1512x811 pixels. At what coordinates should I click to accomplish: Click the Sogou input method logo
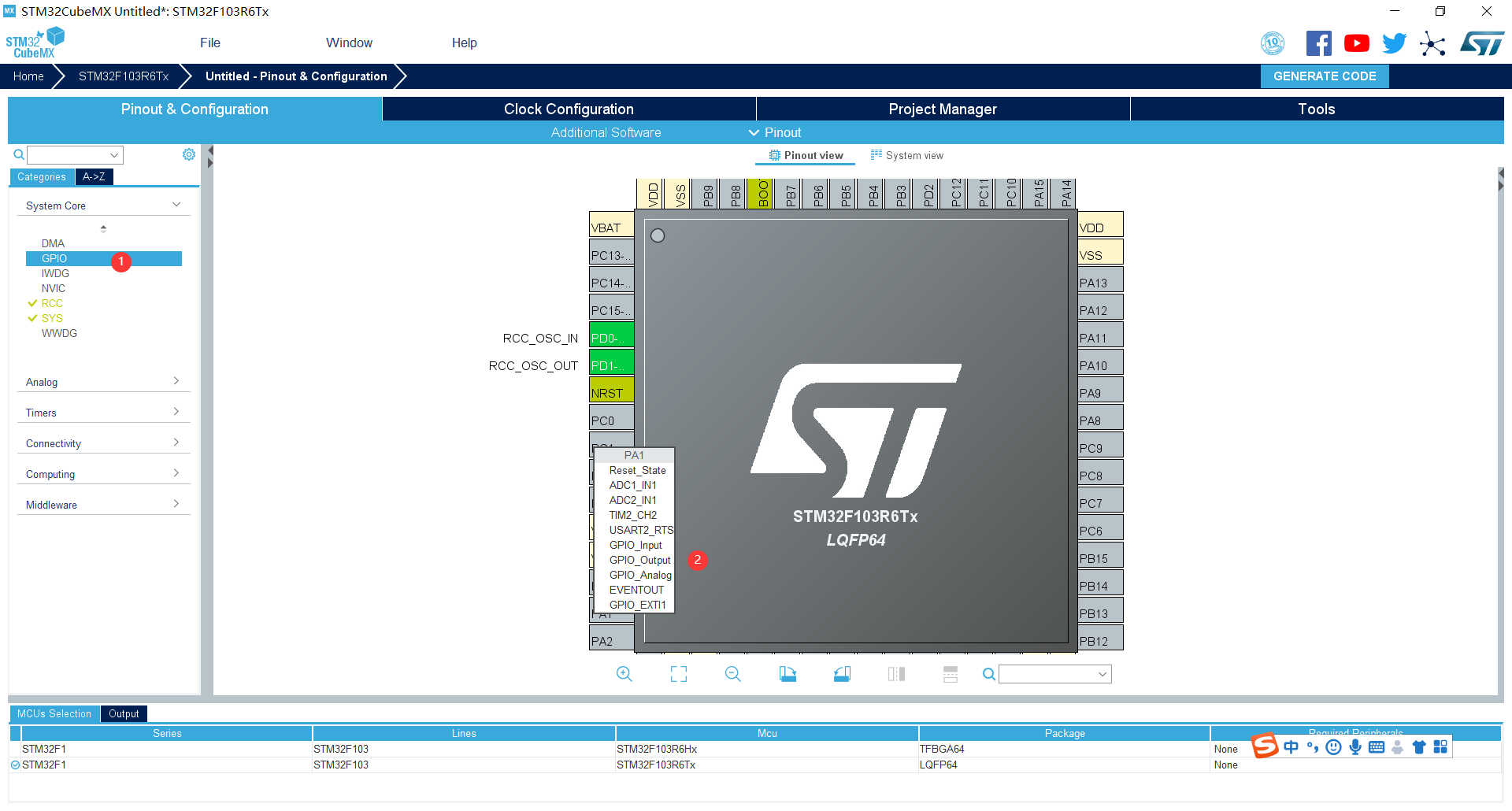[x=1265, y=746]
